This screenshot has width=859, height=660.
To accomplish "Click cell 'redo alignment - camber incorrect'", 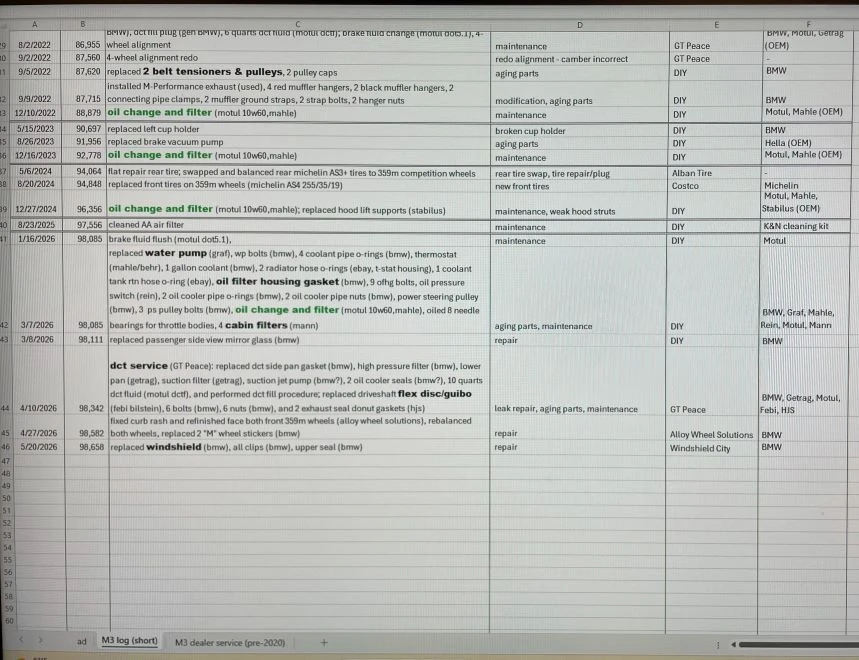I will (580, 59).
